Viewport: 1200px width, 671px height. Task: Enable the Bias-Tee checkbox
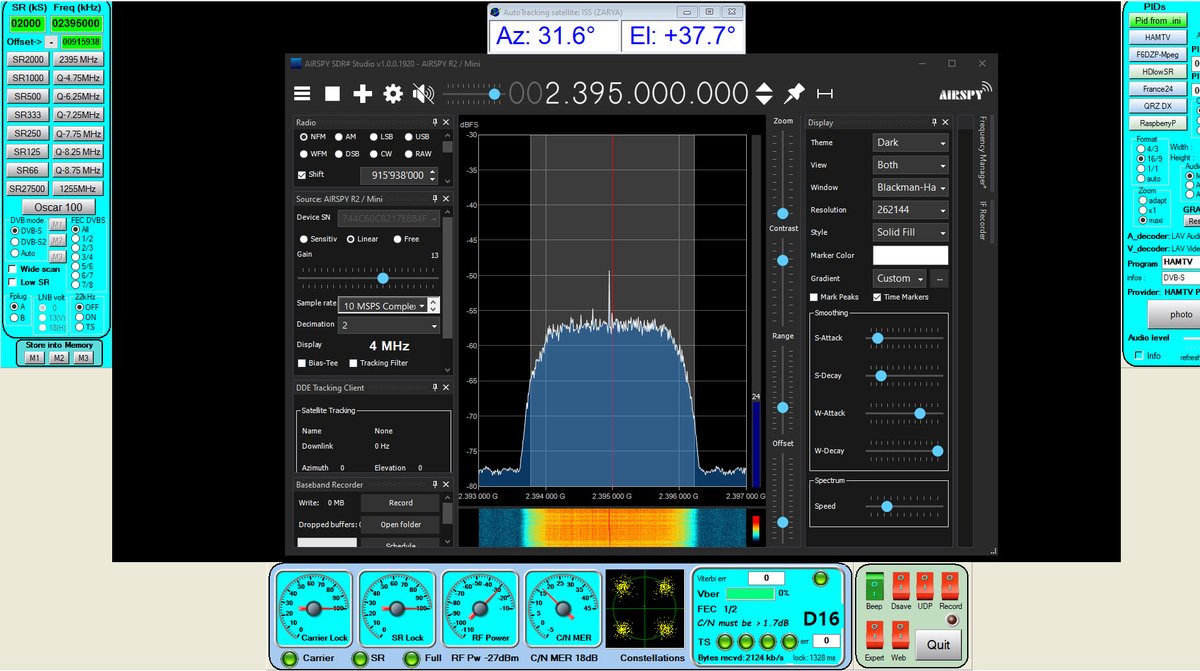click(302, 363)
